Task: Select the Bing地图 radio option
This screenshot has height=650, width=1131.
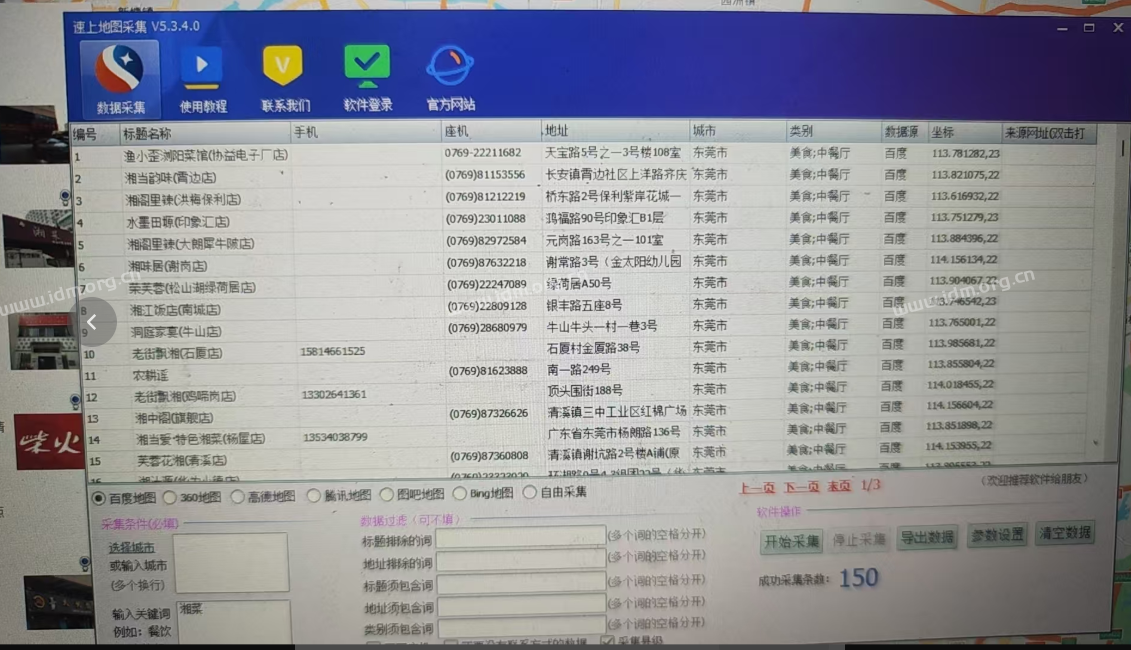Action: [x=459, y=493]
